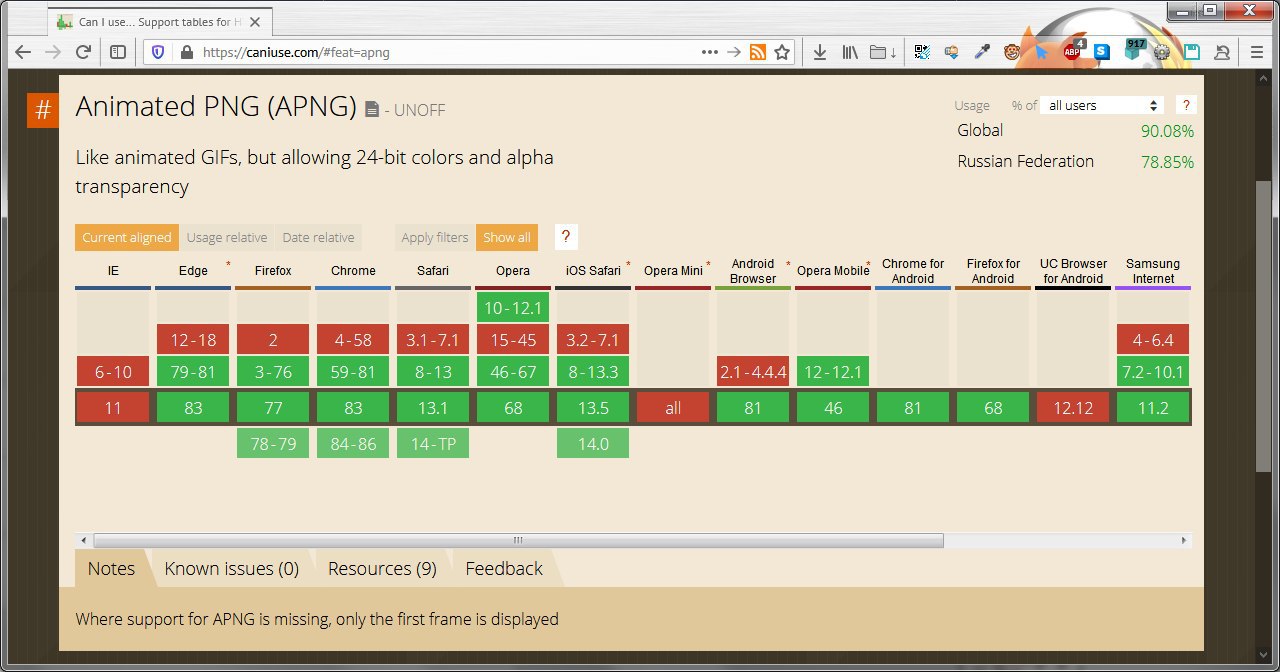This screenshot has width=1280, height=672.
Task: Open Adblock Plus ABP menu
Action: pyautogui.click(x=1073, y=52)
